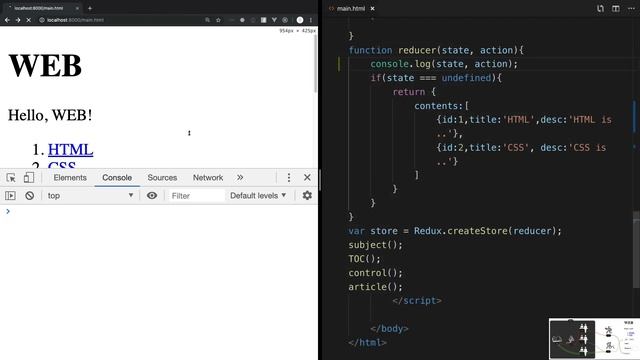Switch to the Elements tab

pos(70,178)
